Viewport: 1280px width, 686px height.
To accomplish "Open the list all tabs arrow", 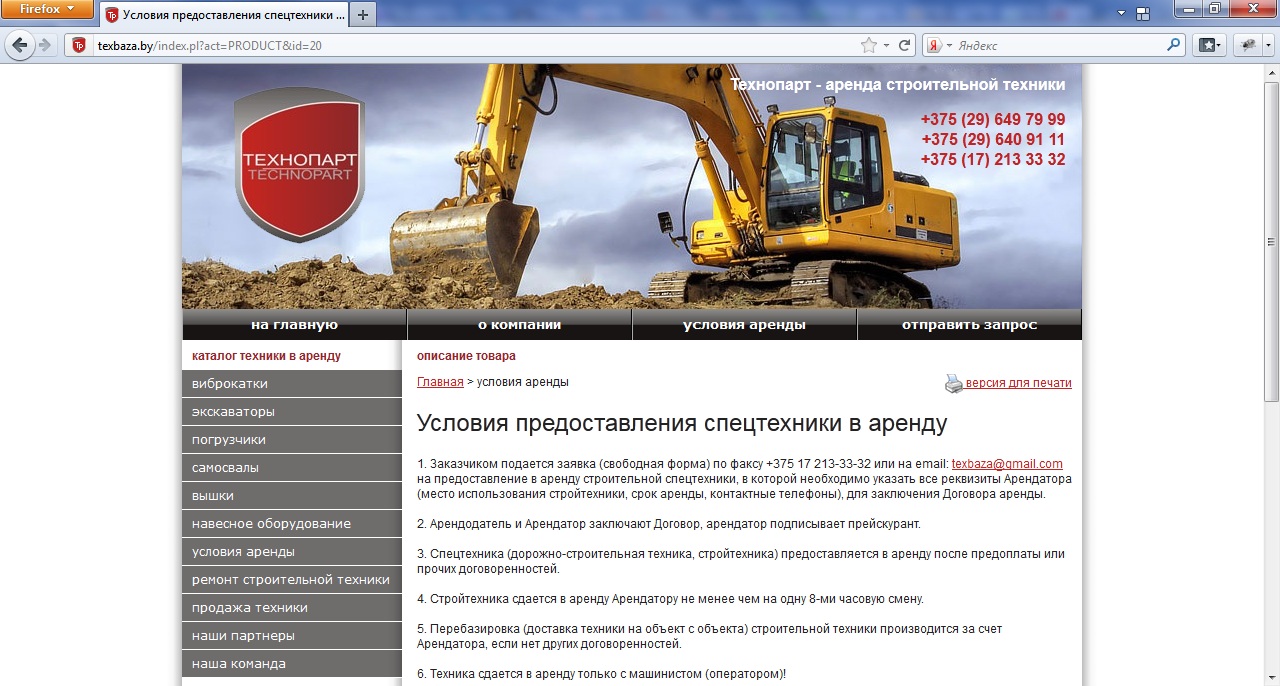I will pos(1122,14).
